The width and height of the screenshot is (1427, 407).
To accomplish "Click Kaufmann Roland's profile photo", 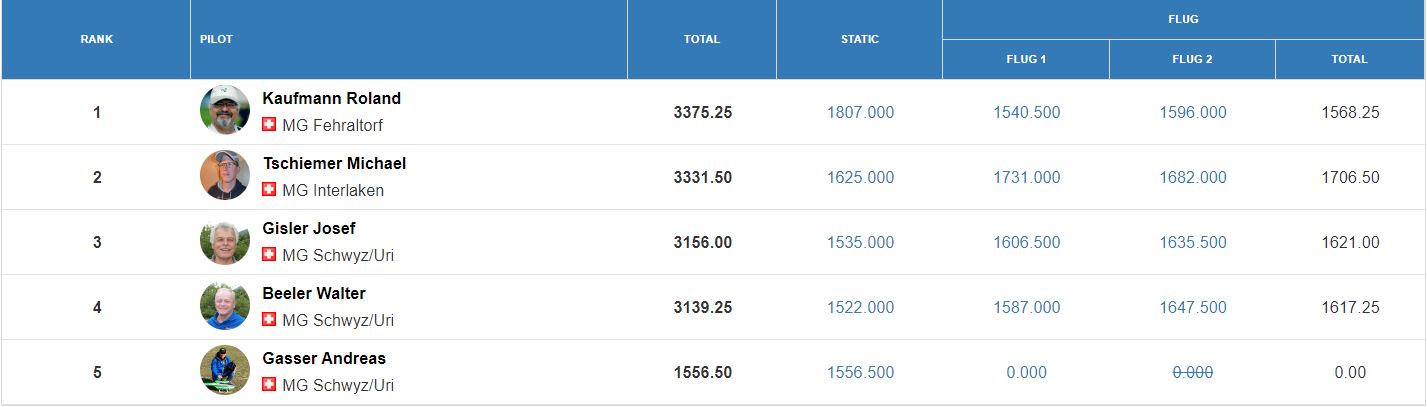I will (224, 110).
